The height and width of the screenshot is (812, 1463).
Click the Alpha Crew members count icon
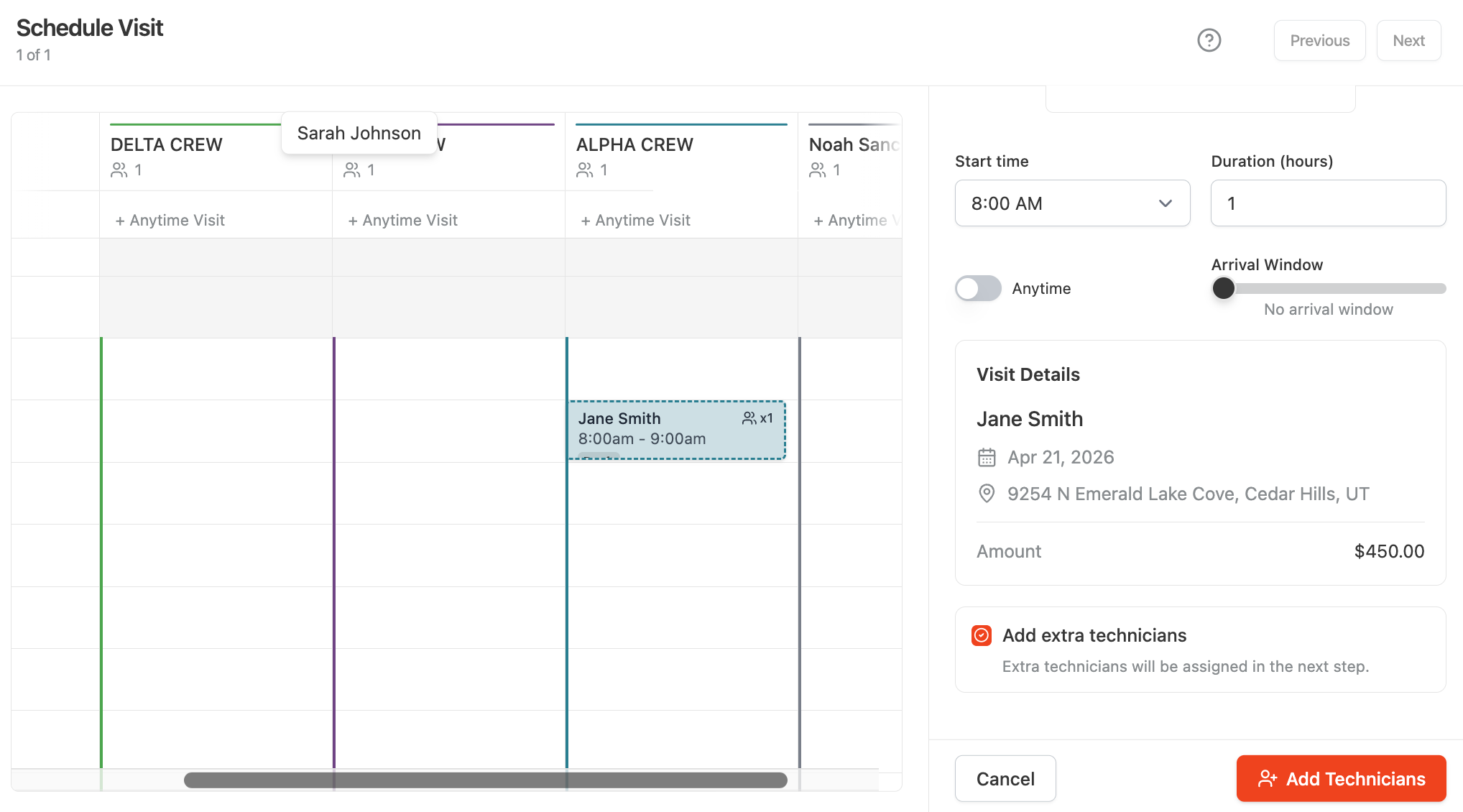[585, 170]
